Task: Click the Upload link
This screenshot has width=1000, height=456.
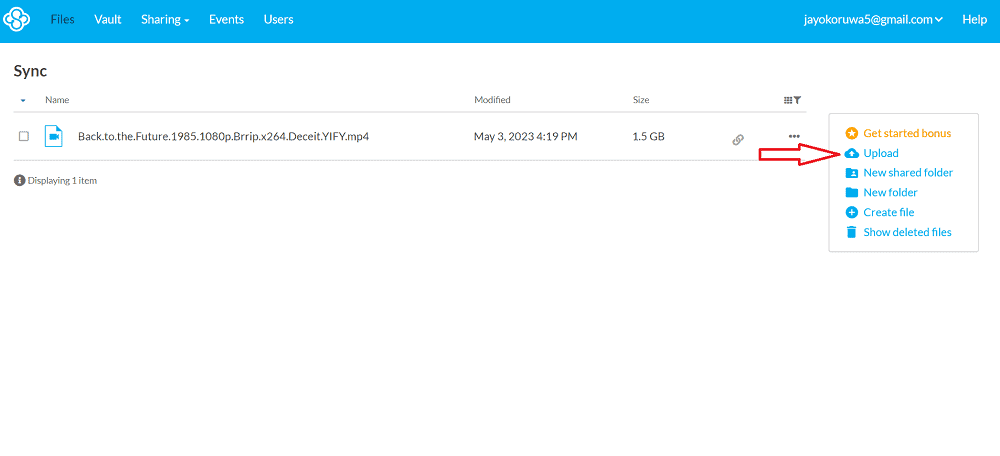Action: (881, 153)
